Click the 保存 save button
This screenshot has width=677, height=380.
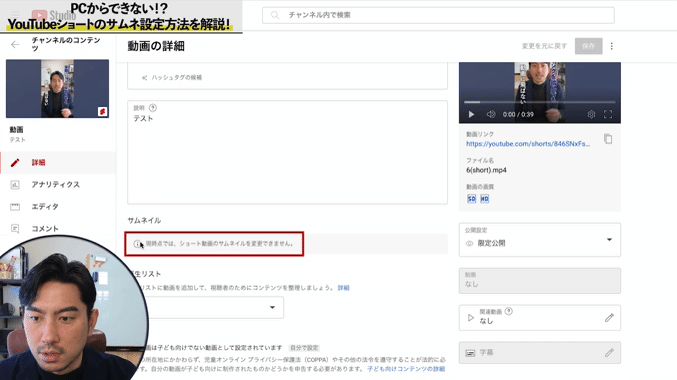coord(588,46)
